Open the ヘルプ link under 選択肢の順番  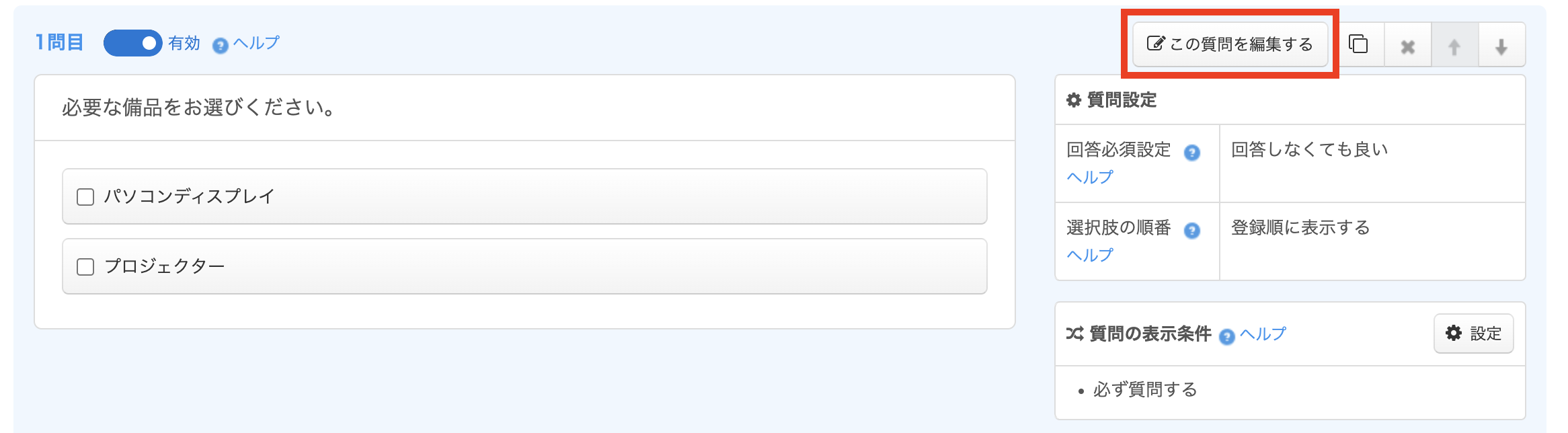tap(1090, 255)
